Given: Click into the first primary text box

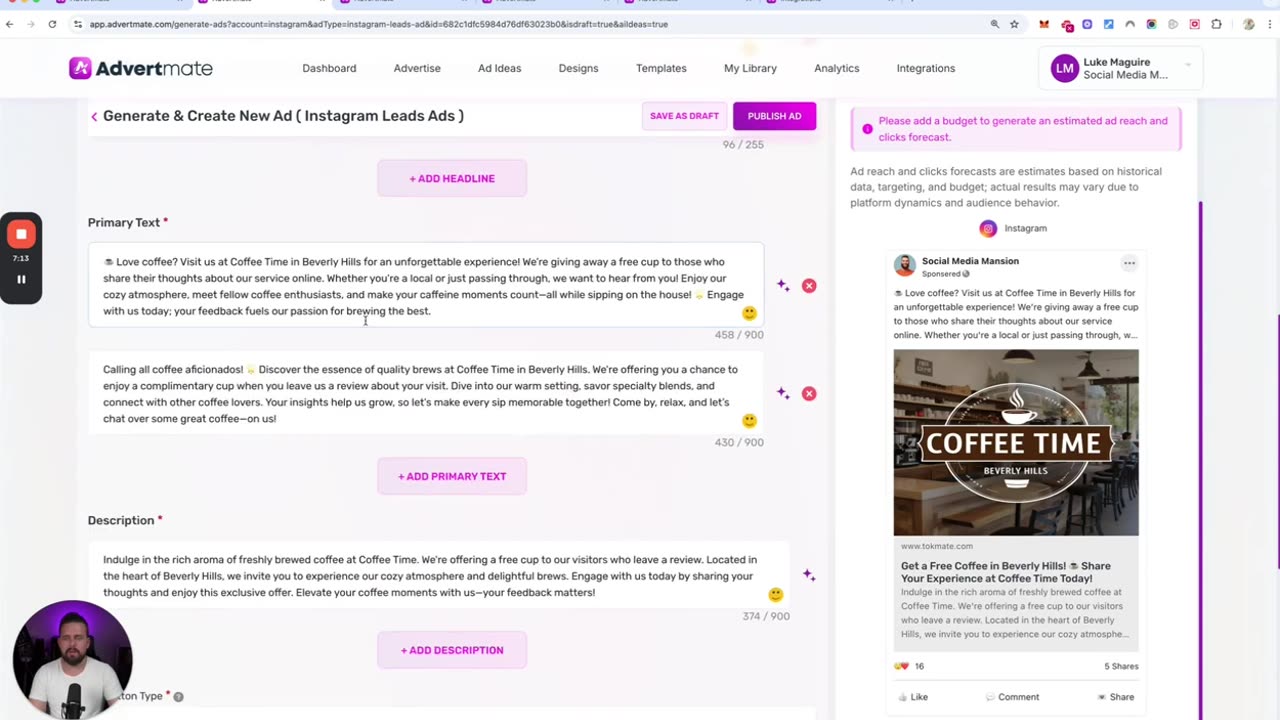Looking at the screenshot, I should pos(425,286).
